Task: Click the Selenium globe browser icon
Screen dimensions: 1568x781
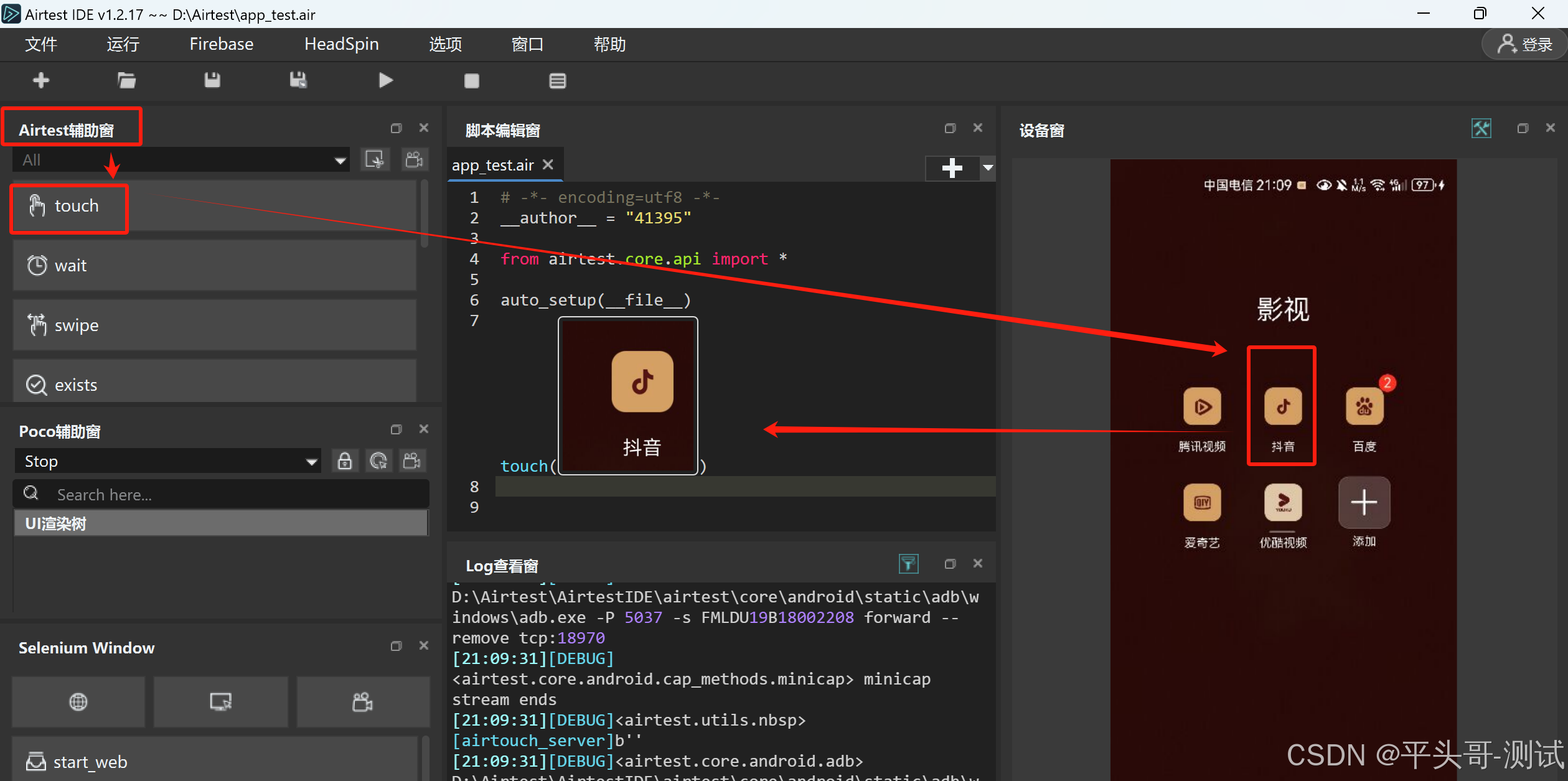Action: click(x=78, y=702)
